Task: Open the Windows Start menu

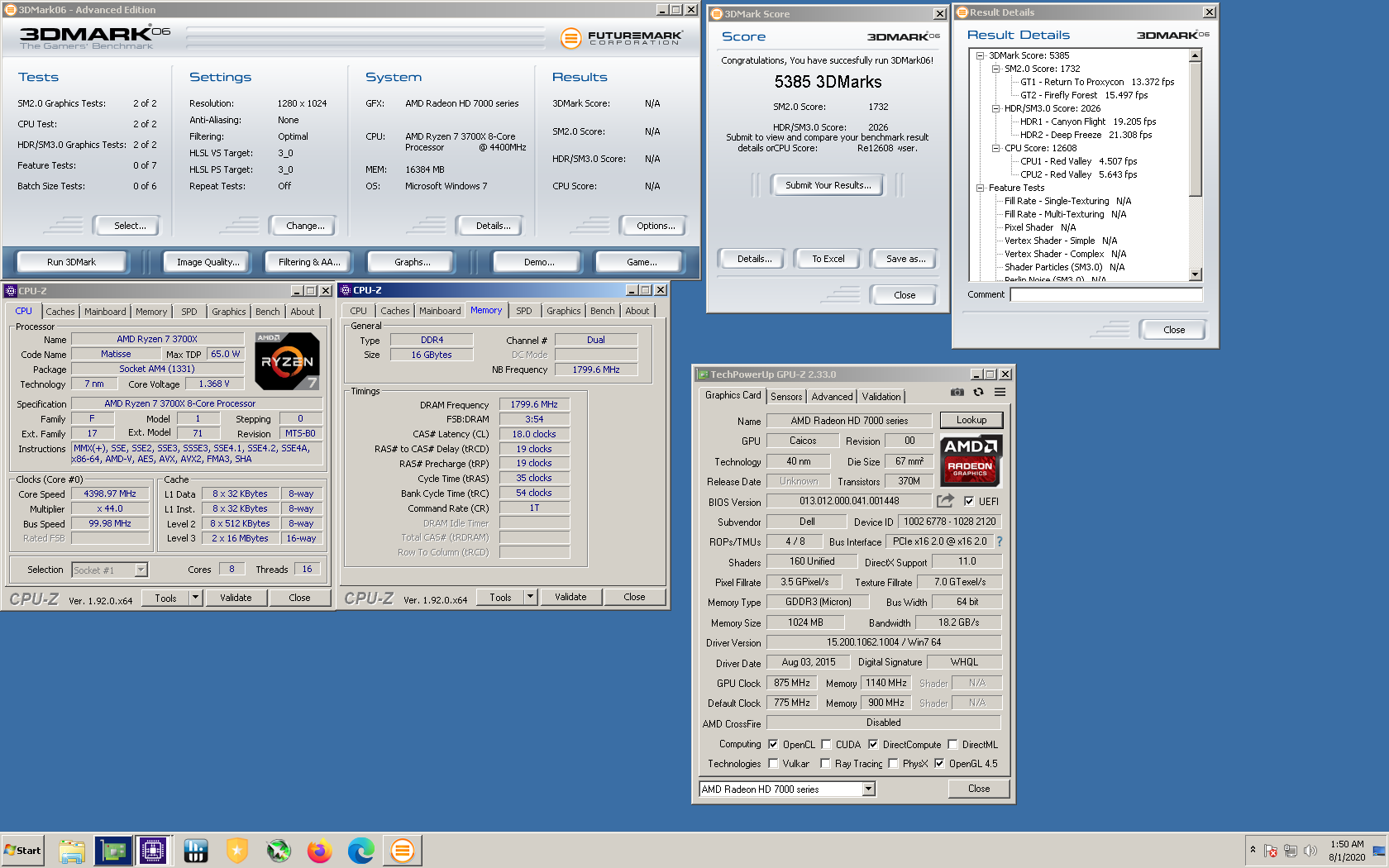Action: [22, 851]
